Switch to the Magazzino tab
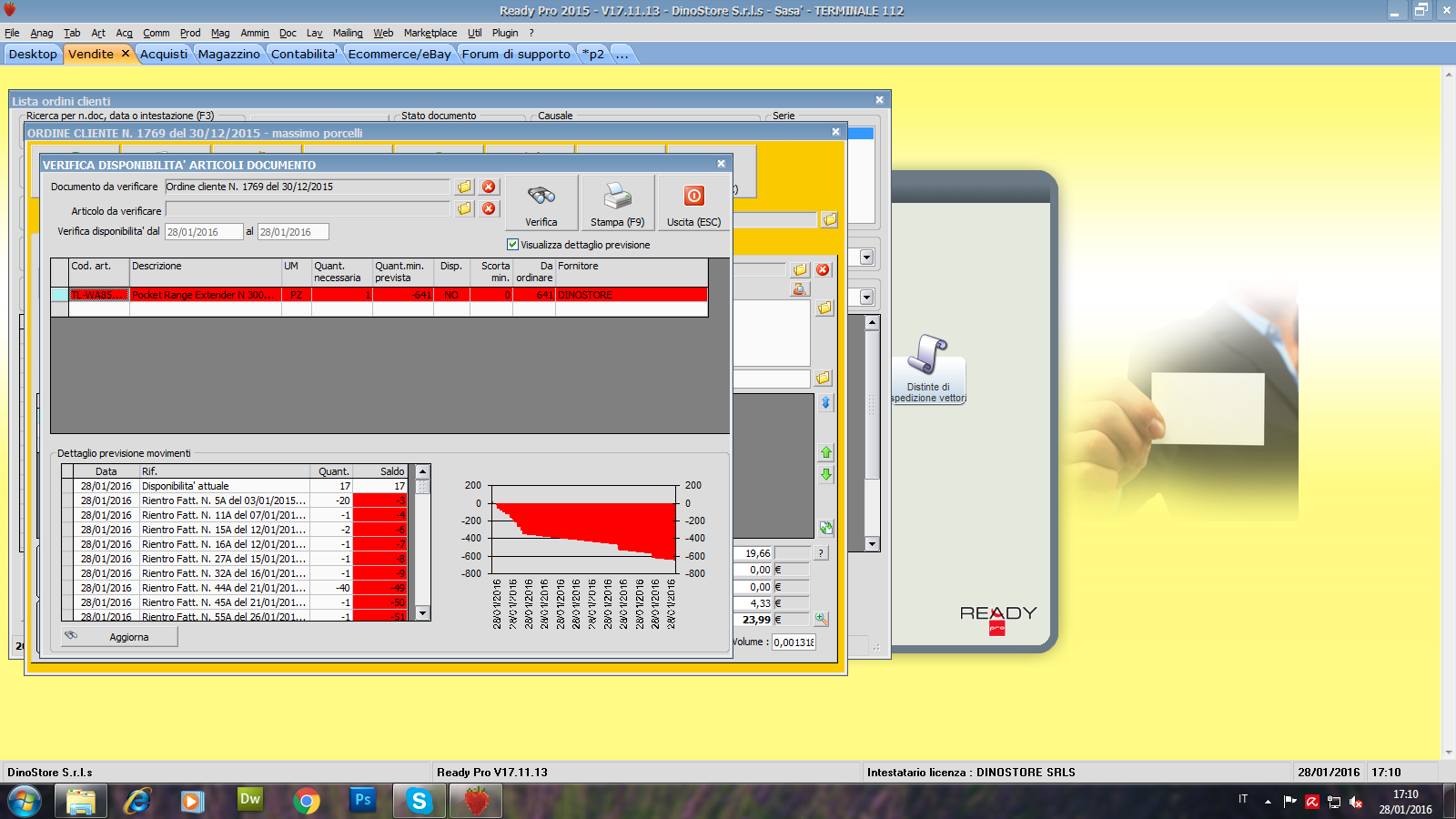 tap(229, 54)
